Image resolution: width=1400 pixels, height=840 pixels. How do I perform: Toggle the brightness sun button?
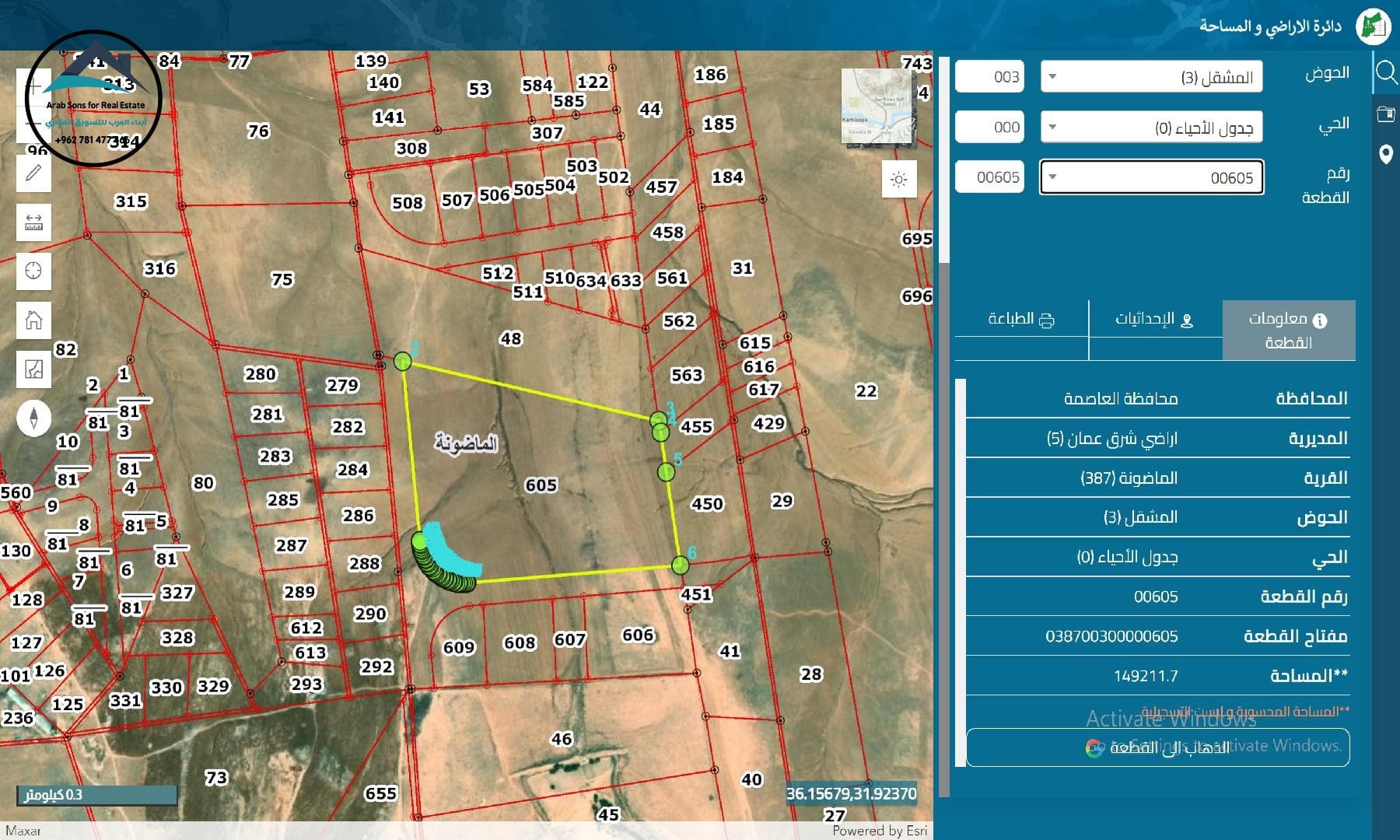pos(898,180)
